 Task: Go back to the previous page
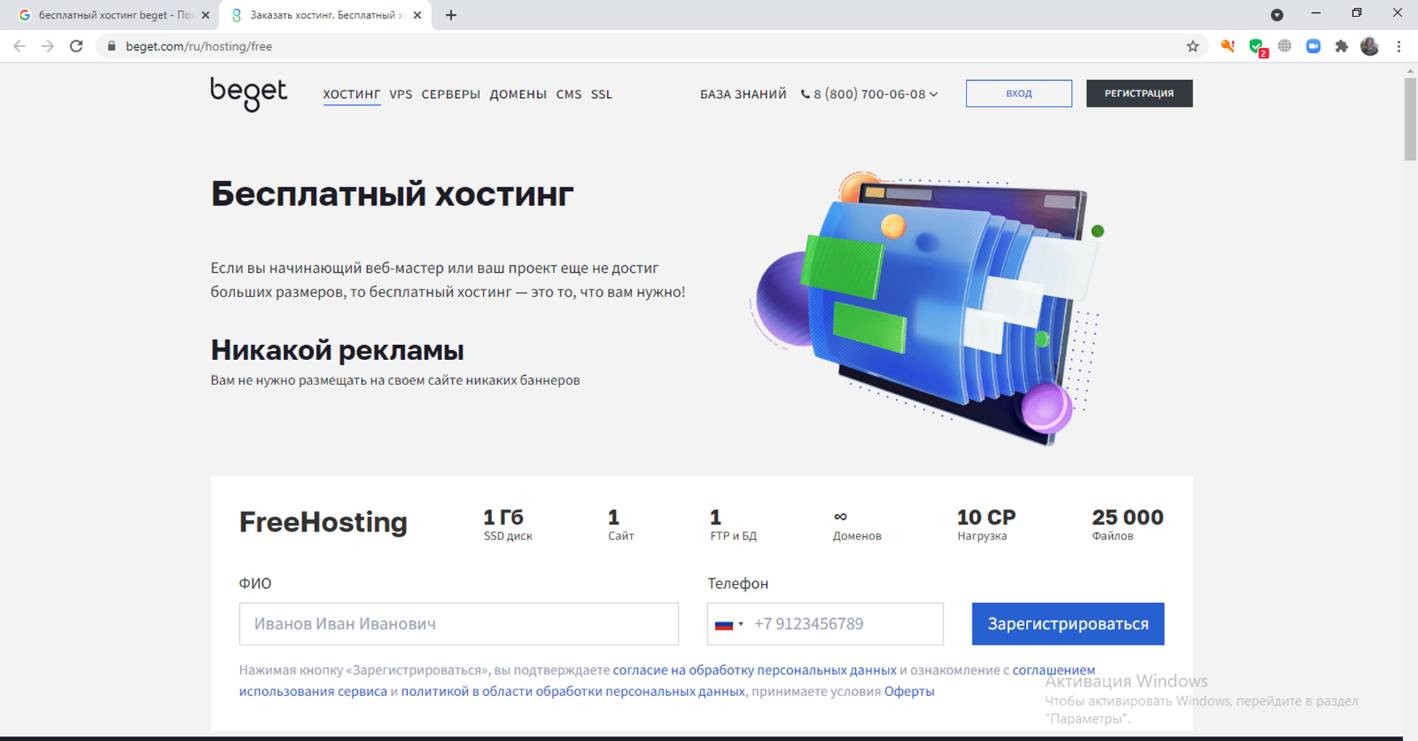pos(19,46)
